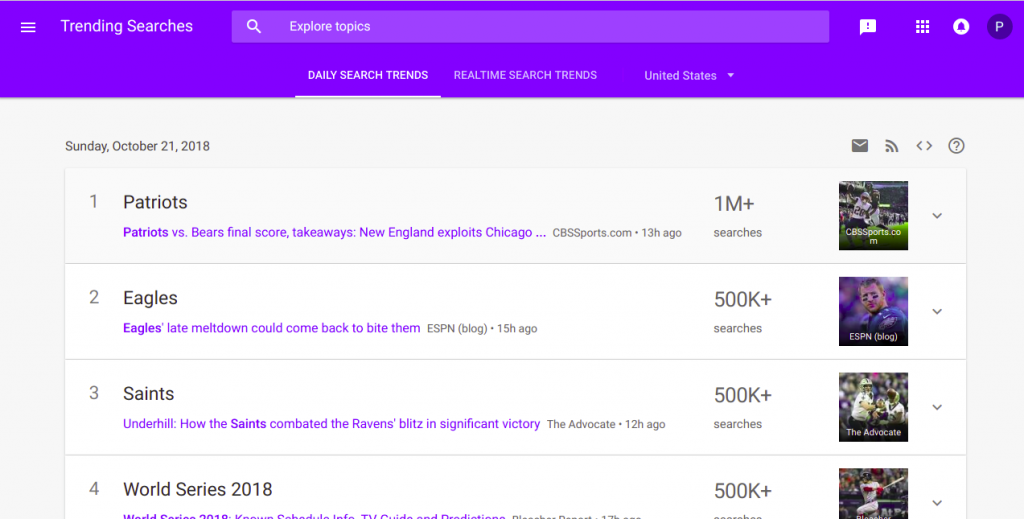Subscribe via the email envelope icon

(x=859, y=146)
